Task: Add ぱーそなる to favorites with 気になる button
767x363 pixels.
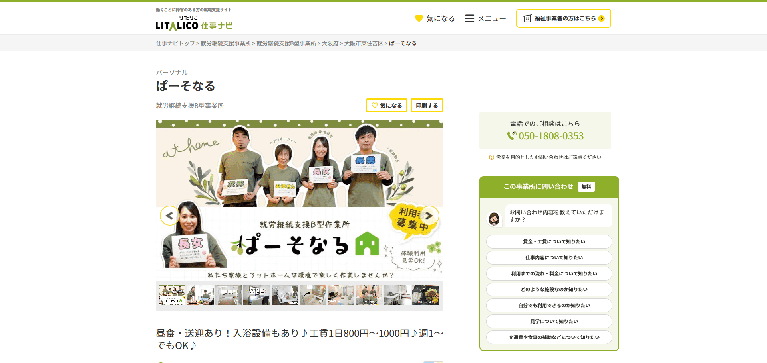Action: click(386, 105)
